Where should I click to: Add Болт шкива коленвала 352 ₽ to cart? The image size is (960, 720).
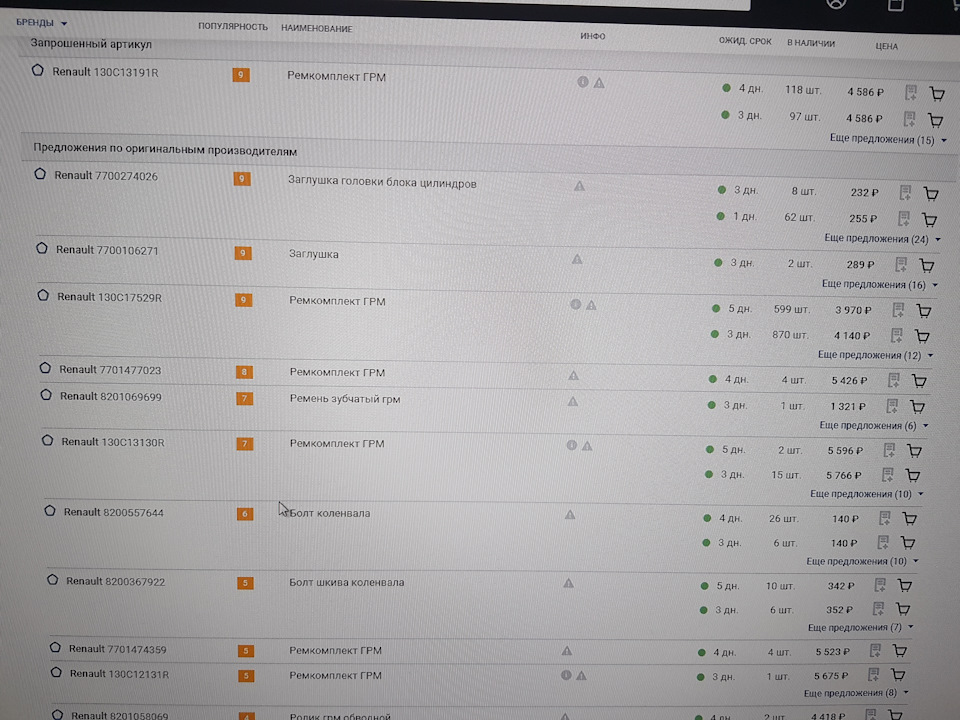(903, 609)
